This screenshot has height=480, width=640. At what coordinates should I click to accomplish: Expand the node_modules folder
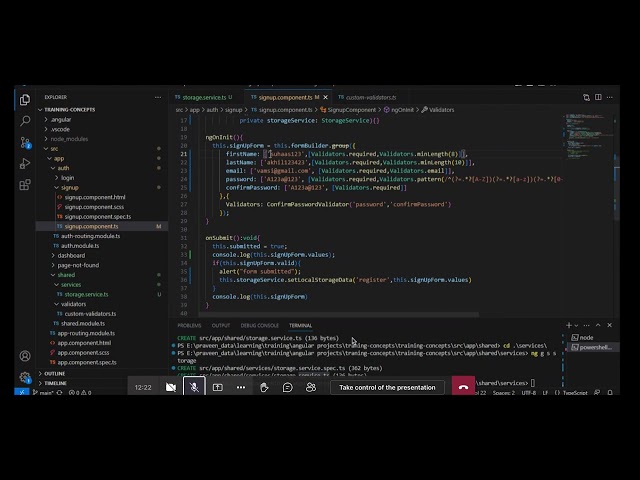tap(69, 139)
